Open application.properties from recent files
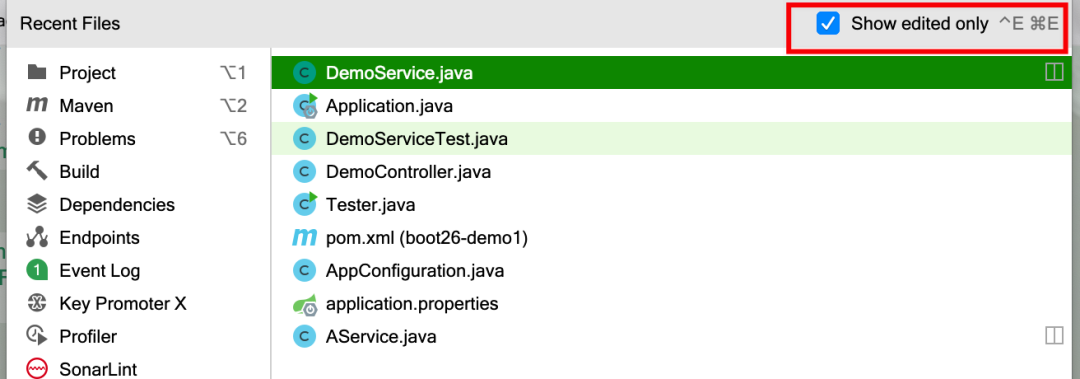 672,303
